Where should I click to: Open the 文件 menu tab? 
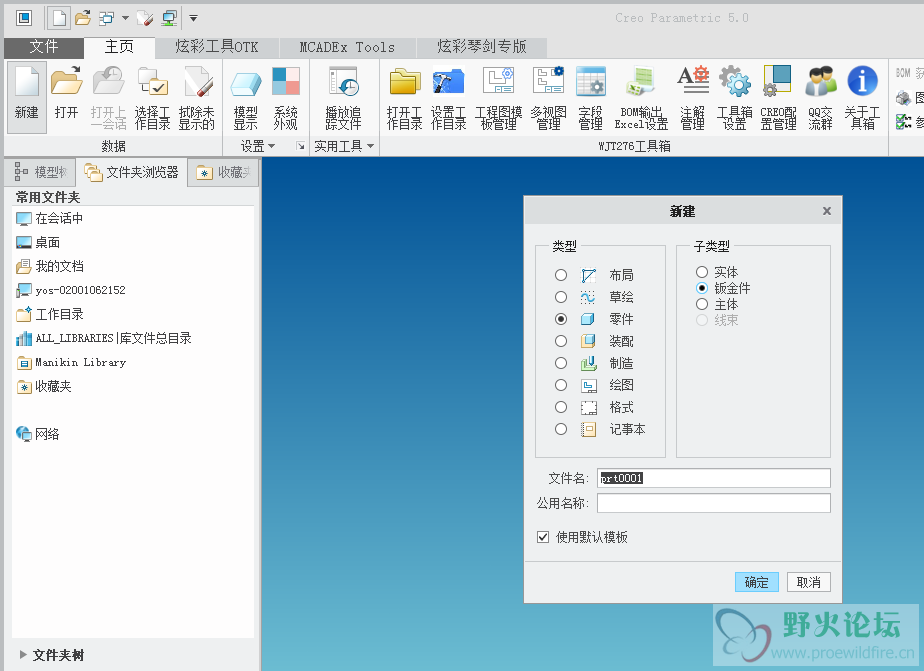(x=44, y=47)
